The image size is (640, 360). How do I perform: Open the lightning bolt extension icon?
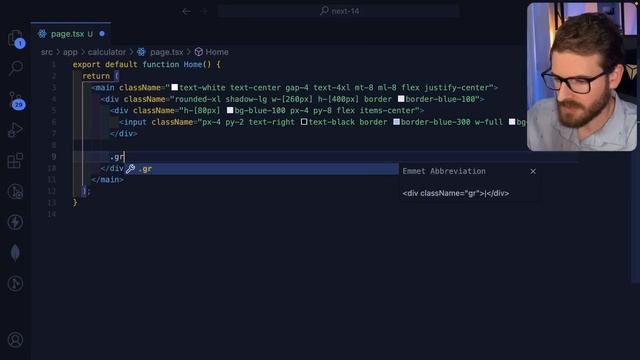pos(16,222)
